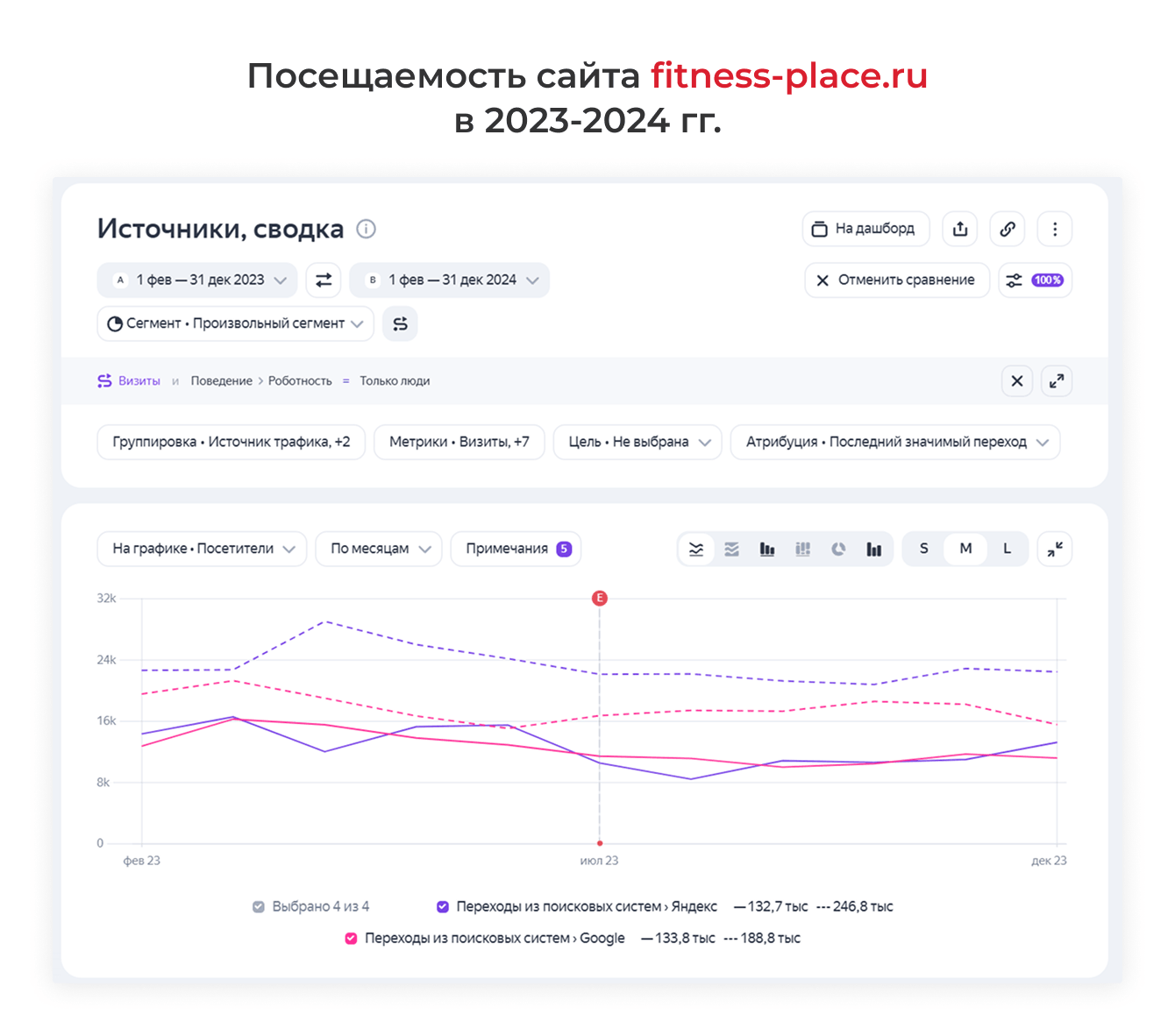Select the stacked area chart type
Image resolution: width=1175 pixels, height=1036 pixels.
[x=732, y=549]
